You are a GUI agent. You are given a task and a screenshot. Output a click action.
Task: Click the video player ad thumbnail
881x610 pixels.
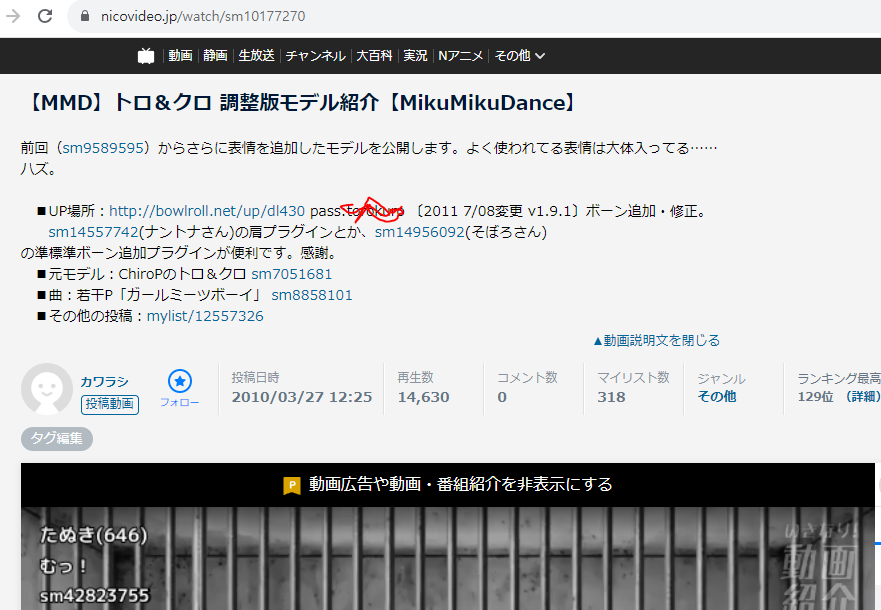coord(448,558)
